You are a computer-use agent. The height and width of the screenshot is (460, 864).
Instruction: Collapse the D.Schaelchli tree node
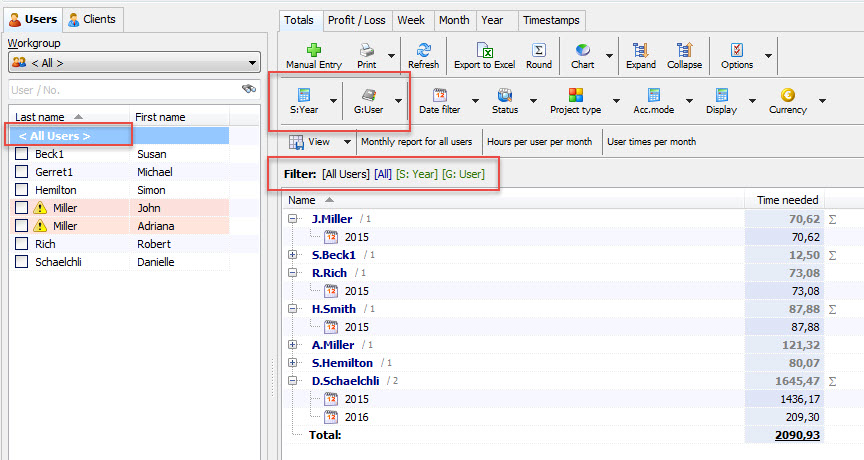pyautogui.click(x=293, y=381)
